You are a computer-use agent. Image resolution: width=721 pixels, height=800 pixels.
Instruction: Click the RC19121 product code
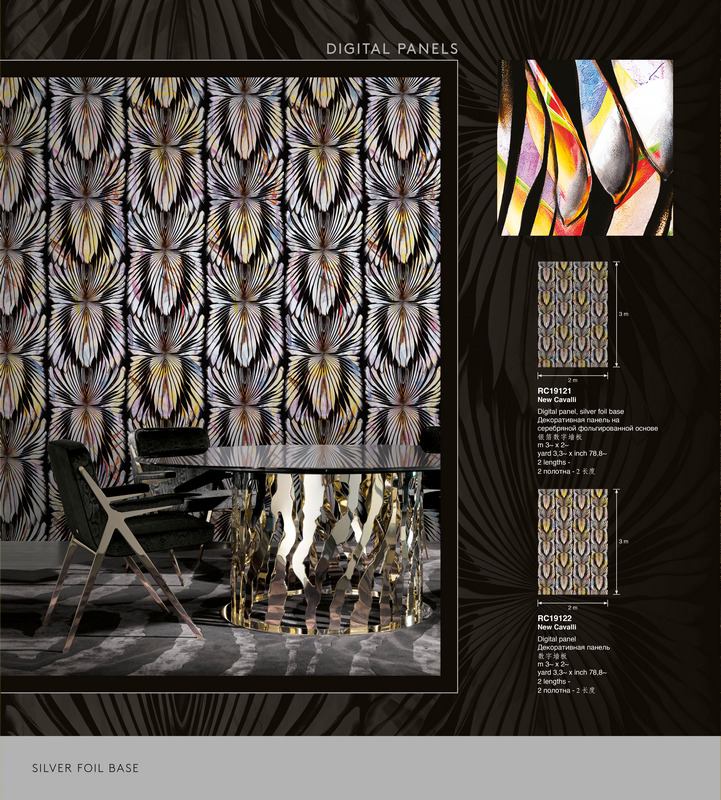point(553,391)
